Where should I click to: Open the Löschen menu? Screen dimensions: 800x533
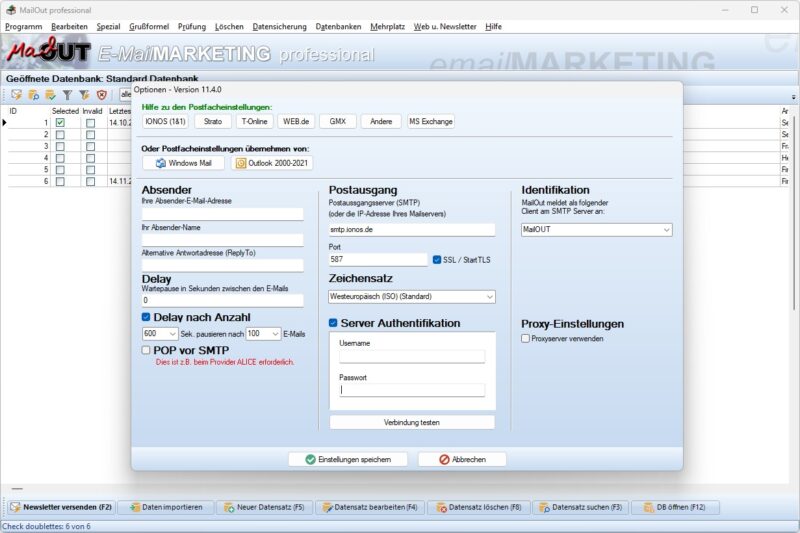(229, 27)
